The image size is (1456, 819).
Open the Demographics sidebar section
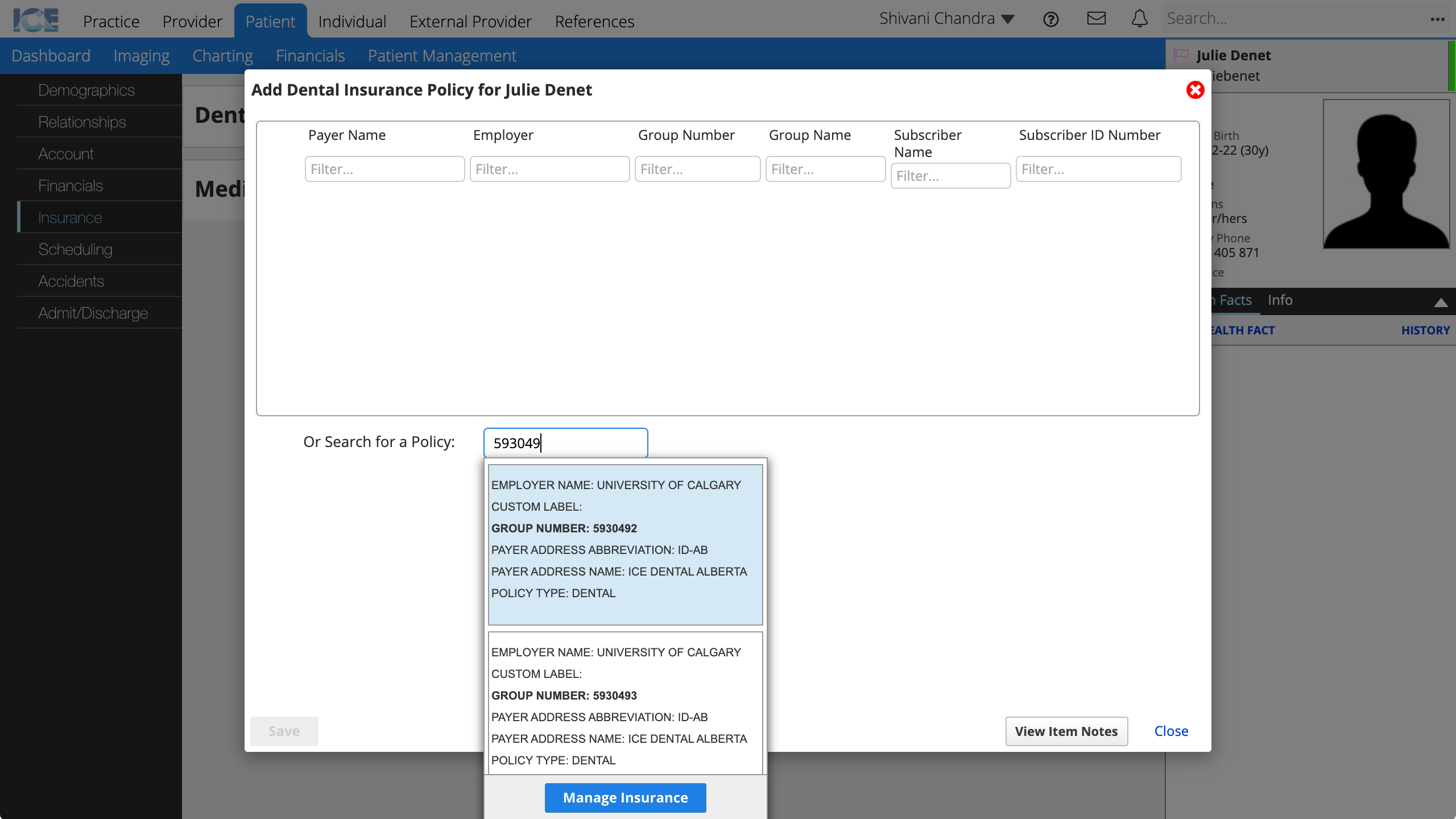coord(86,90)
